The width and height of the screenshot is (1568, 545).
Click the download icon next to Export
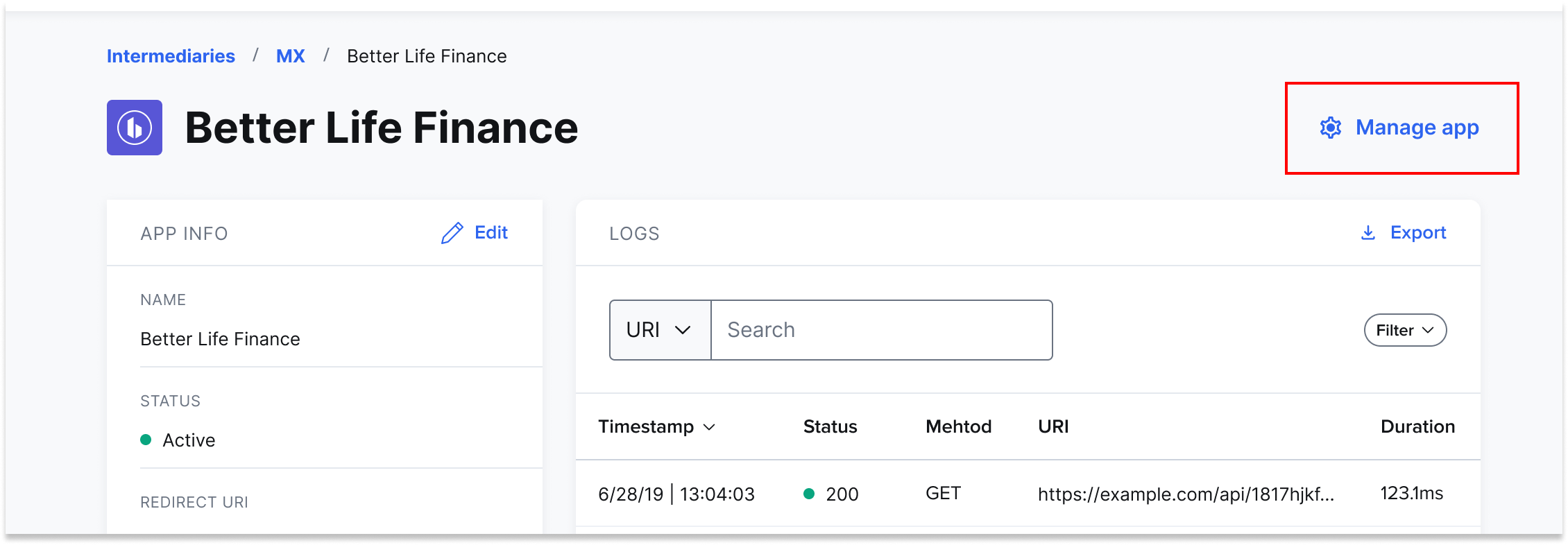pyautogui.click(x=1367, y=233)
